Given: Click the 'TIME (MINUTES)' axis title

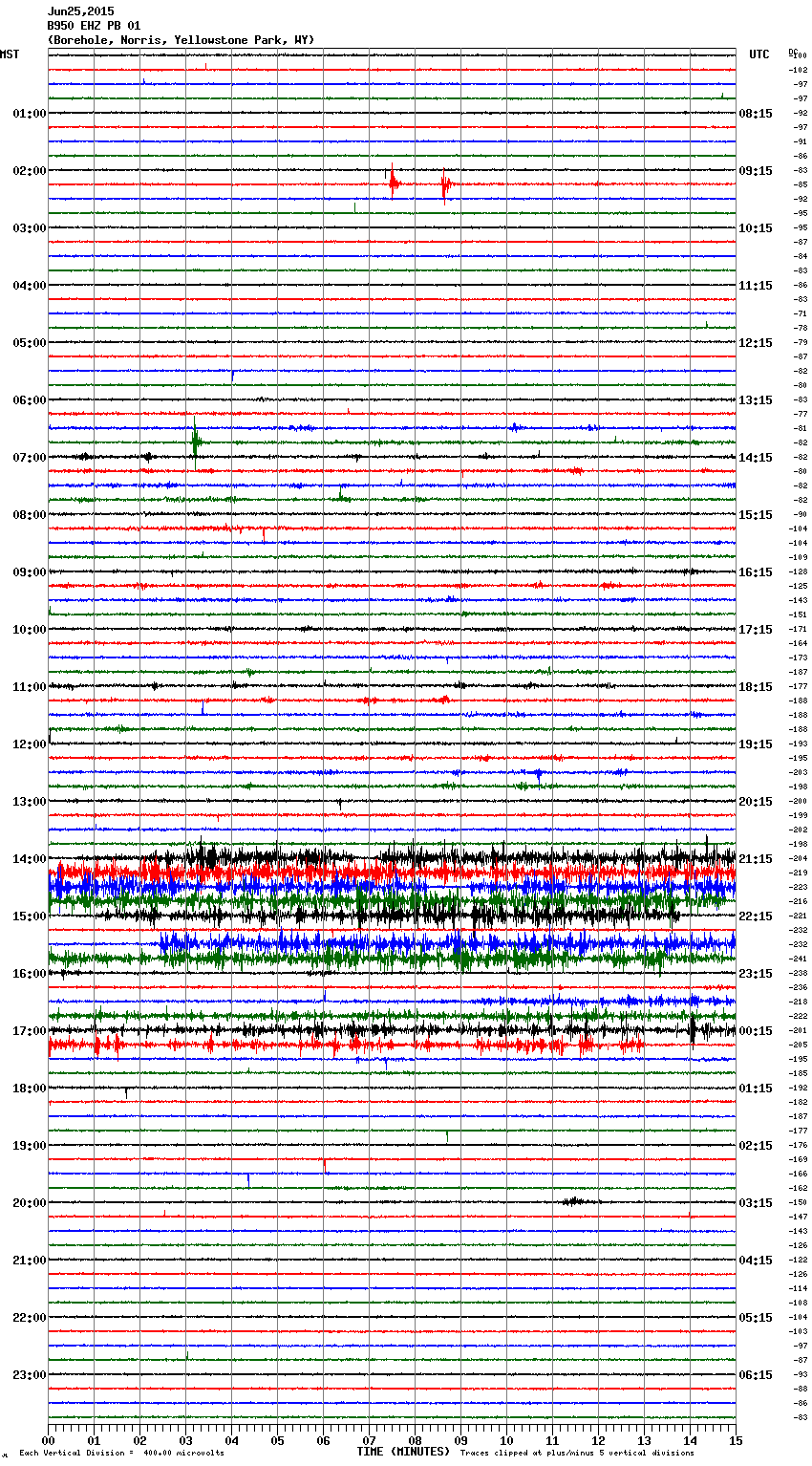Looking at the screenshot, I should [x=403, y=1452].
